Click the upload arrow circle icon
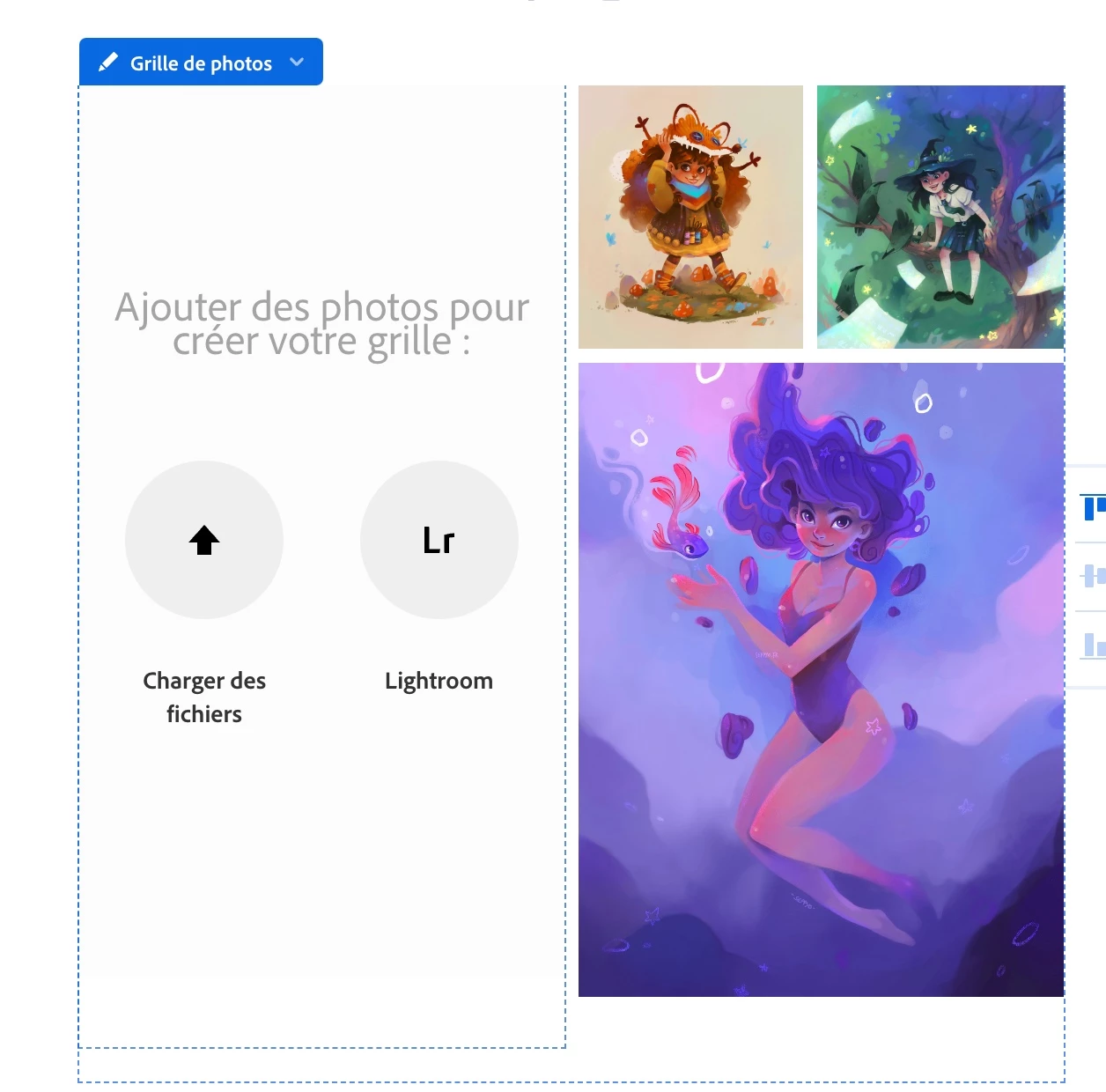The image size is (1106, 1092). point(204,540)
